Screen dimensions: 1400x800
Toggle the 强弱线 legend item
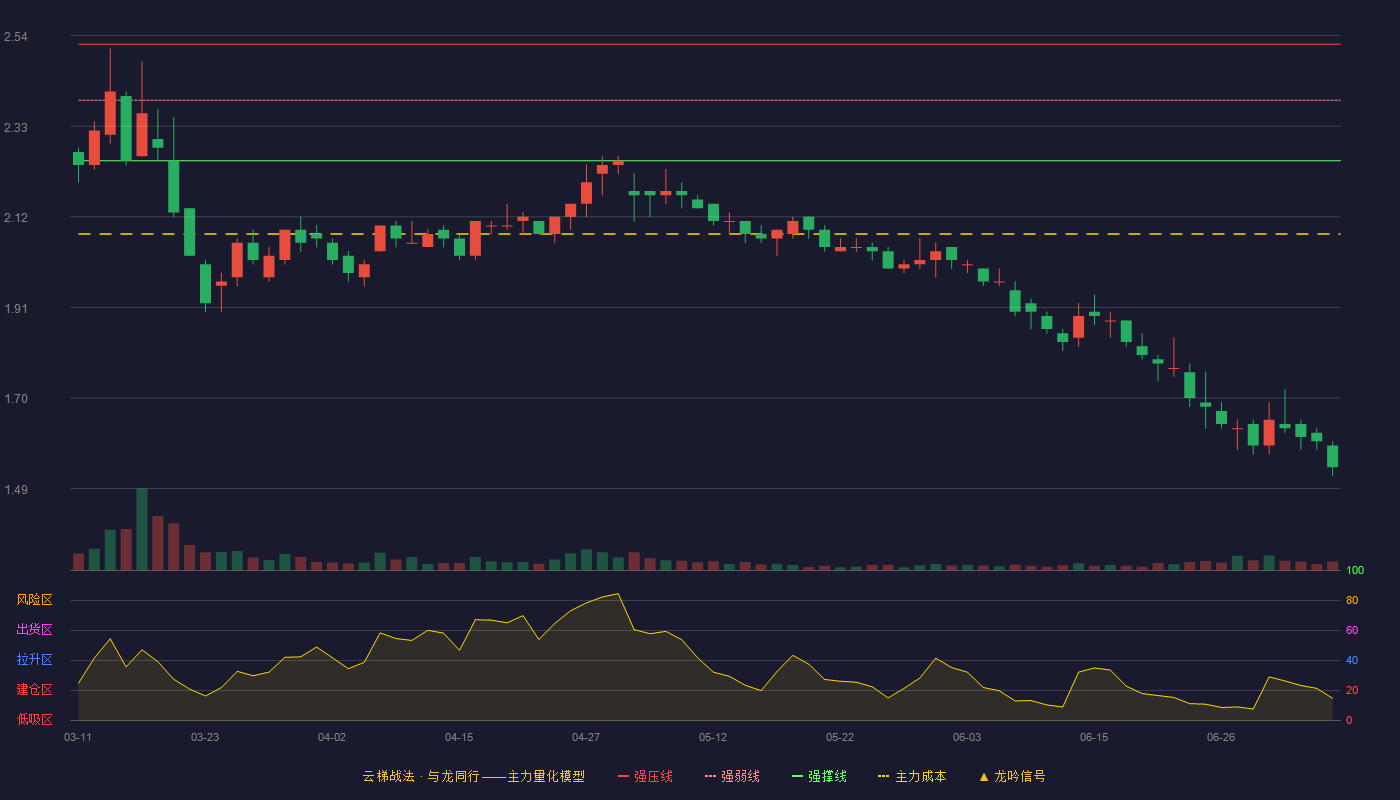732,776
